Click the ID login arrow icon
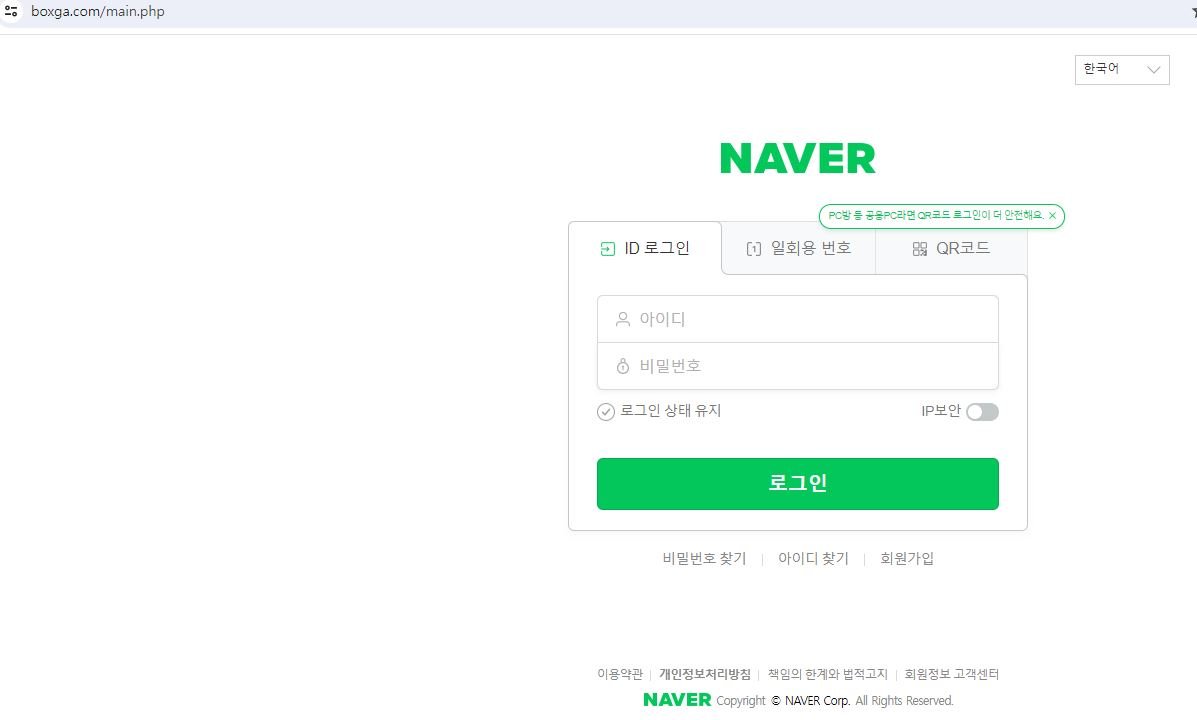Viewport: 1197px width, 720px height. point(608,249)
